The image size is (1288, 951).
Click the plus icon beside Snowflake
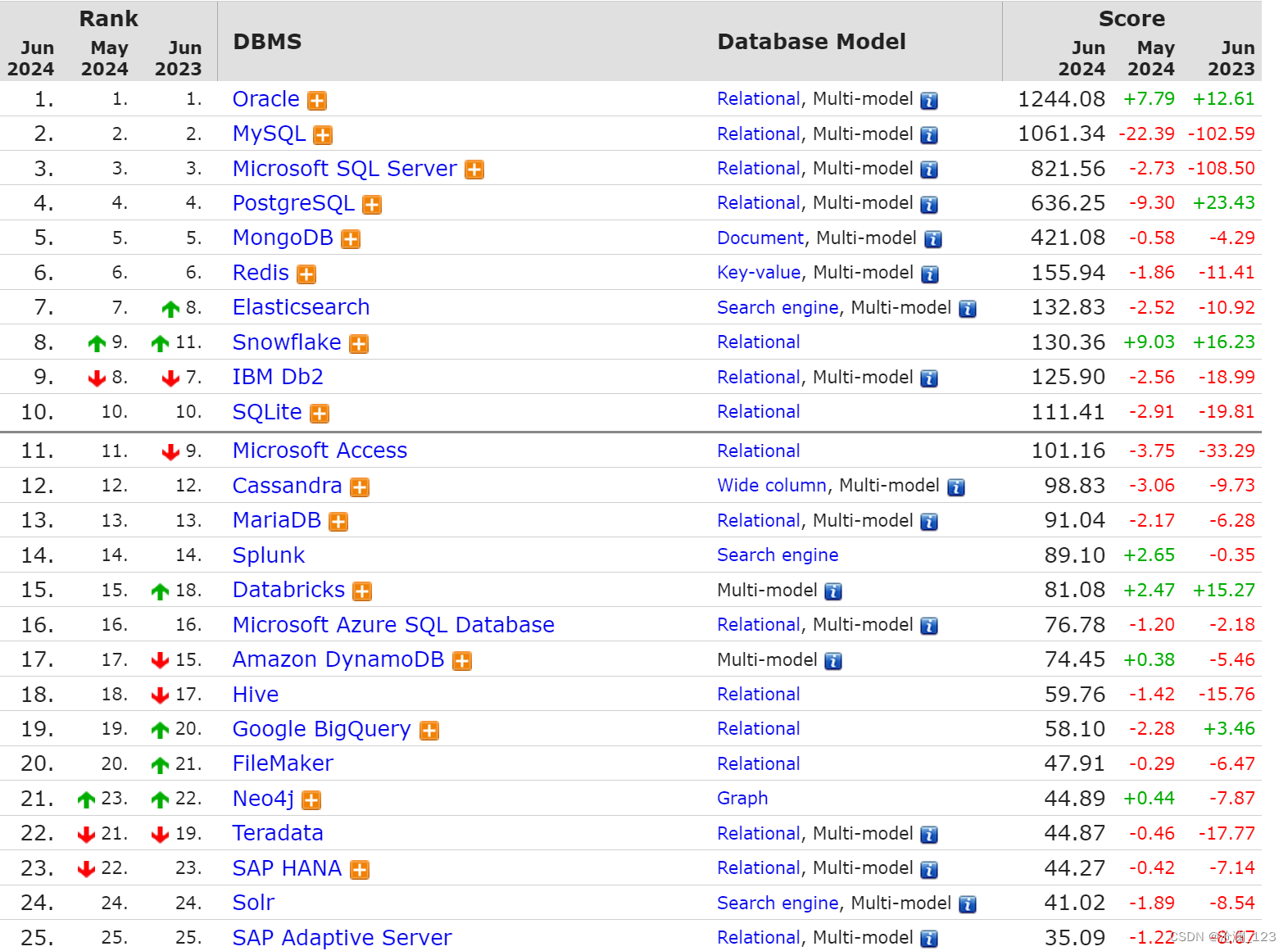(x=359, y=344)
